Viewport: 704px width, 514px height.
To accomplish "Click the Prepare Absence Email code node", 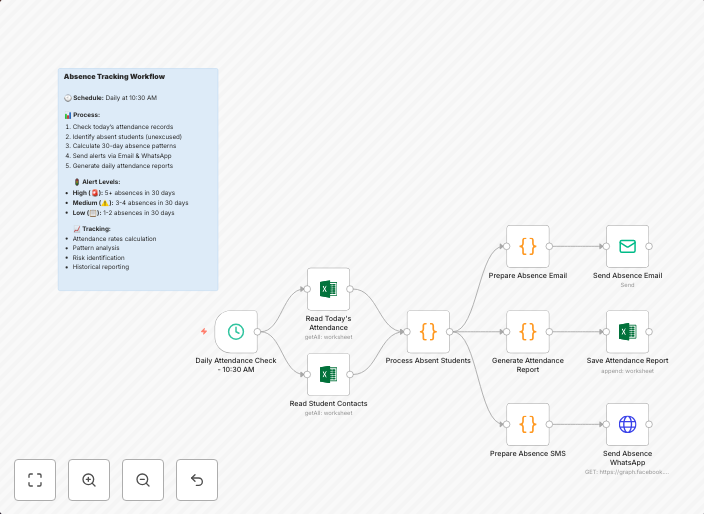I will pos(527,246).
